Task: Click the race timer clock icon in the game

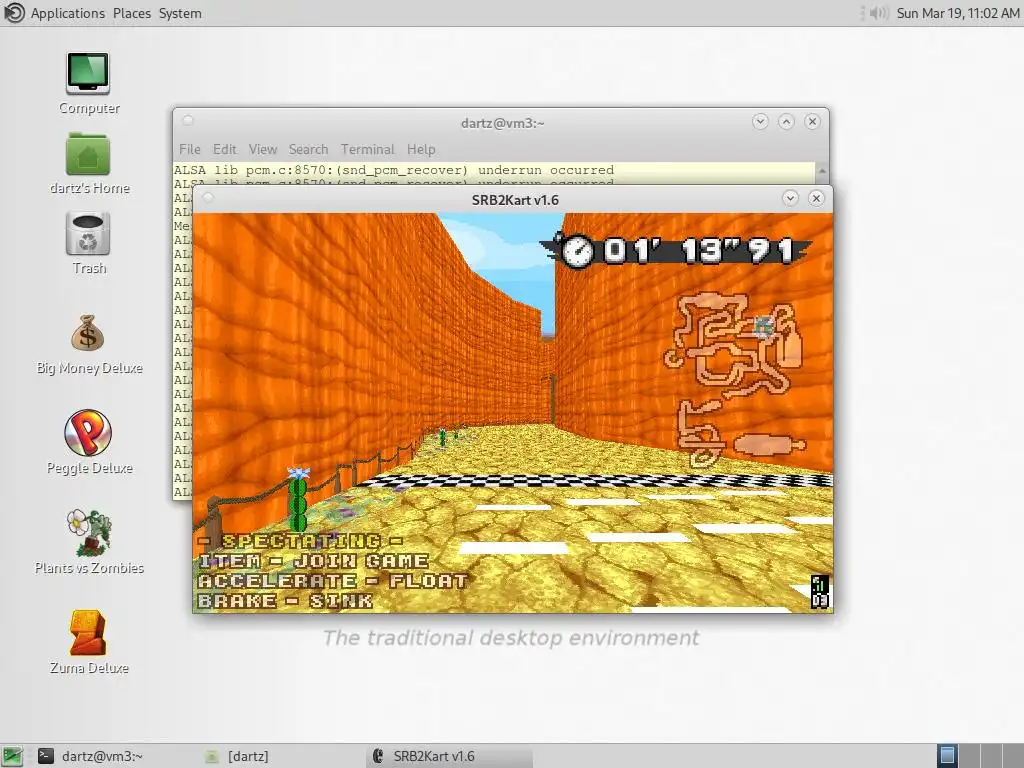Action: tap(577, 251)
